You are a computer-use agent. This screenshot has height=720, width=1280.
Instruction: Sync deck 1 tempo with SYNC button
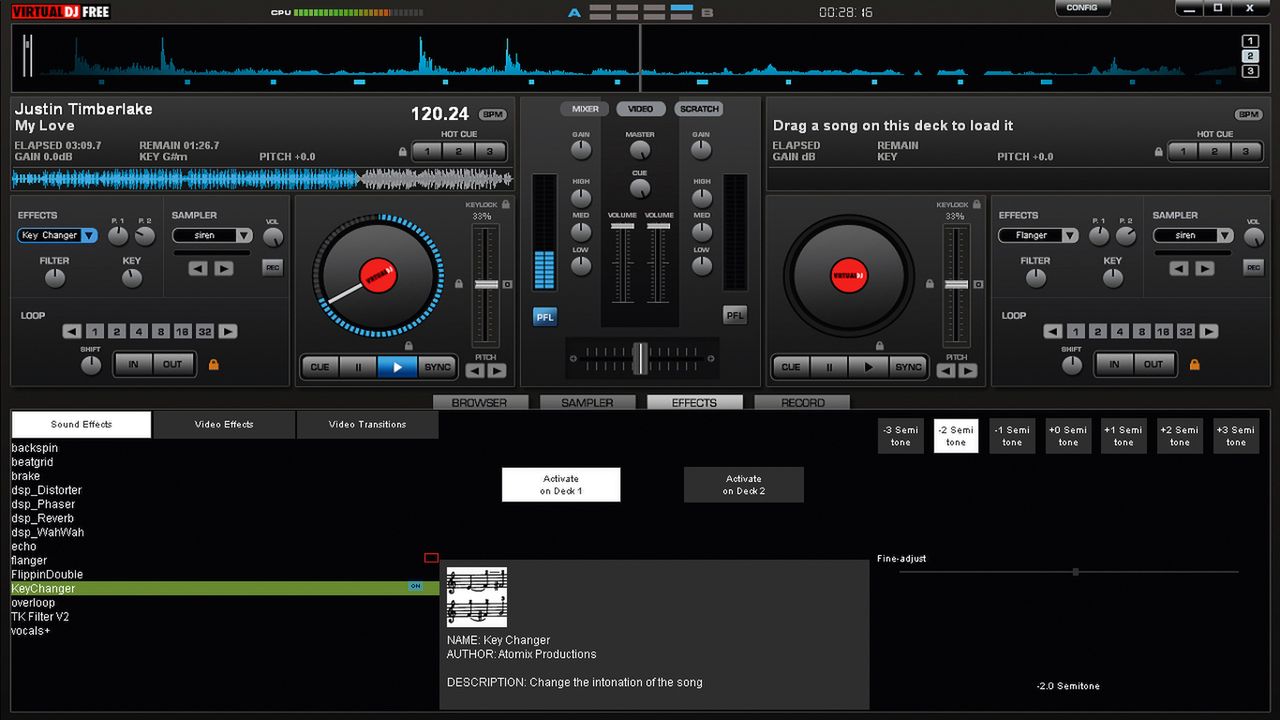click(437, 367)
